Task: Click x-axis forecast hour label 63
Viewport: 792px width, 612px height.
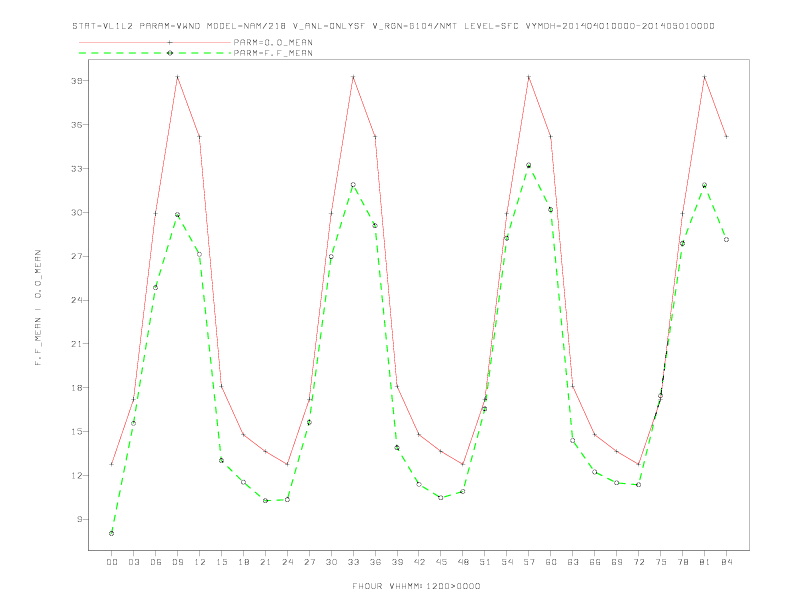Action: [573, 562]
